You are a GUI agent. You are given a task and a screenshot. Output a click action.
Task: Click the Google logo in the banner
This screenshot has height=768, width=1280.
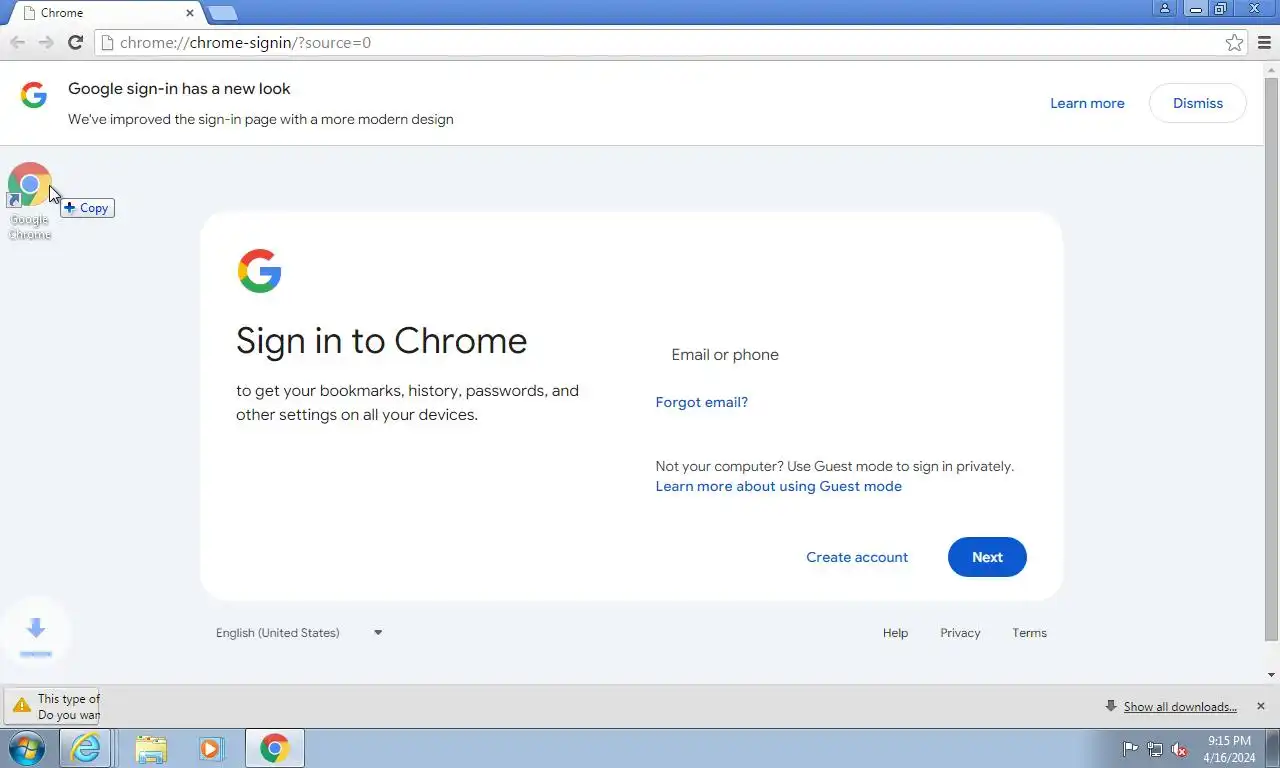coord(34,95)
